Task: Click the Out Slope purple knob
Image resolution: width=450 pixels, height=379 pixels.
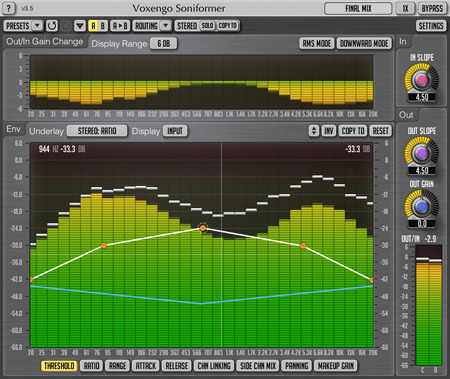Action: tap(421, 153)
